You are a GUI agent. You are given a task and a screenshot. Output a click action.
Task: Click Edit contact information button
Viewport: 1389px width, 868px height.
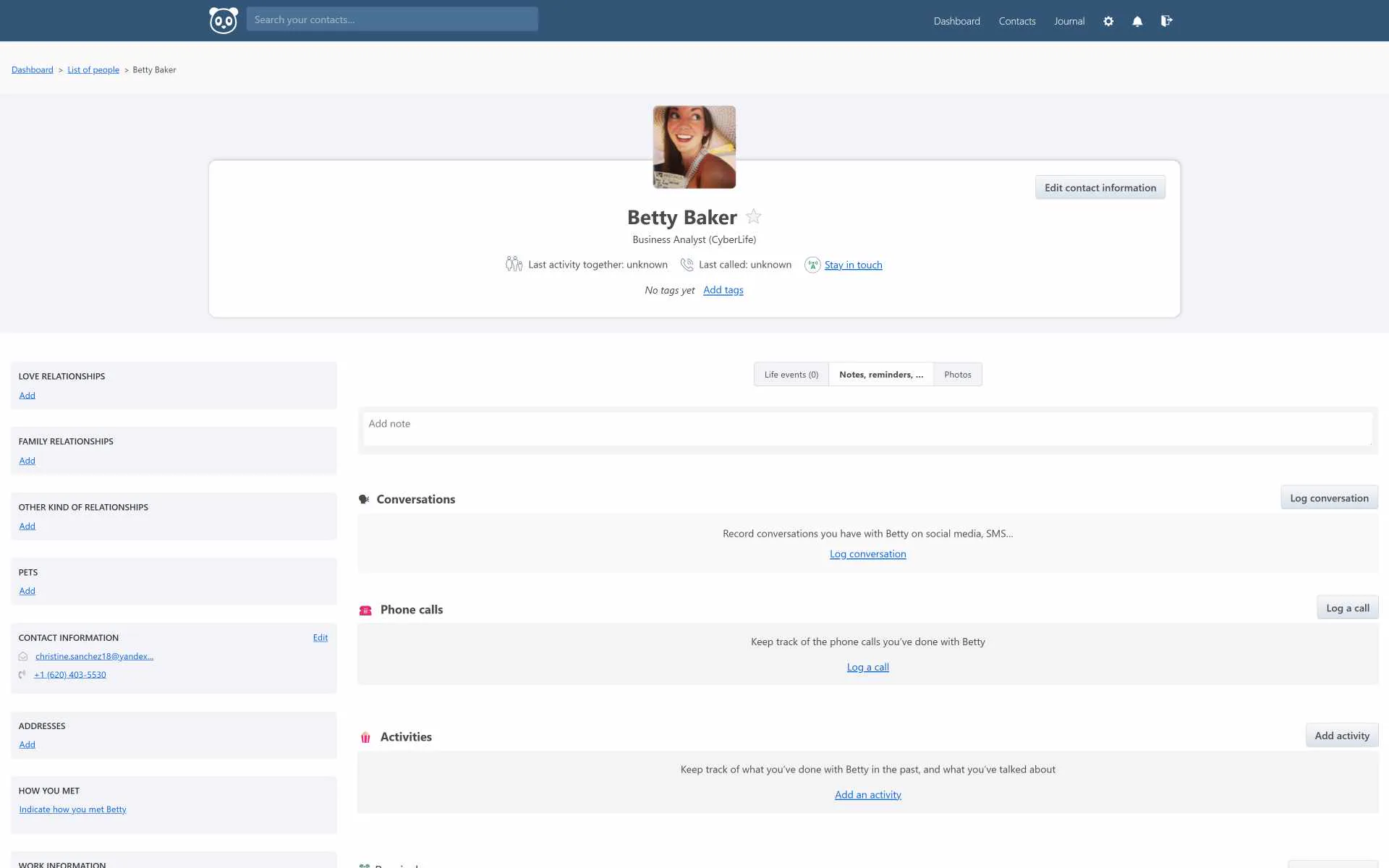(x=1100, y=188)
